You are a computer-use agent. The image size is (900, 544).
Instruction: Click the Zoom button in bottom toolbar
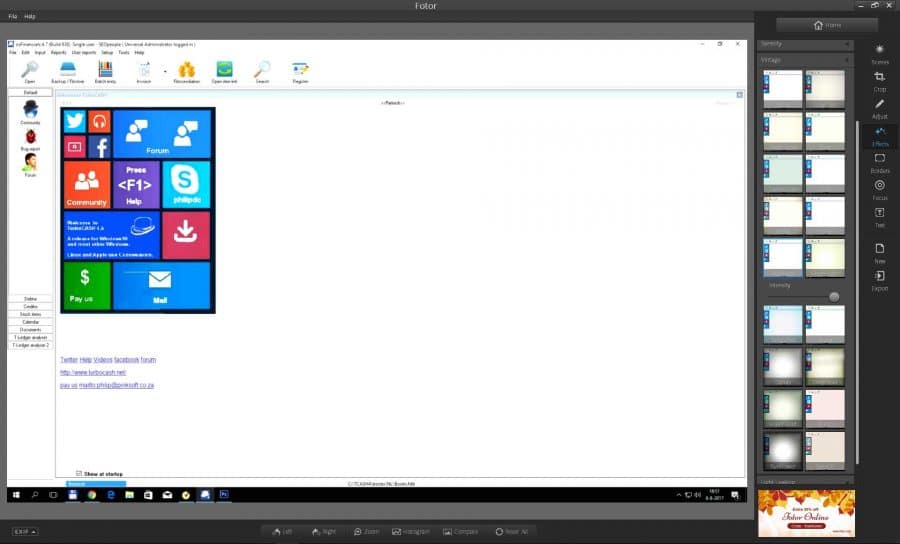point(367,531)
